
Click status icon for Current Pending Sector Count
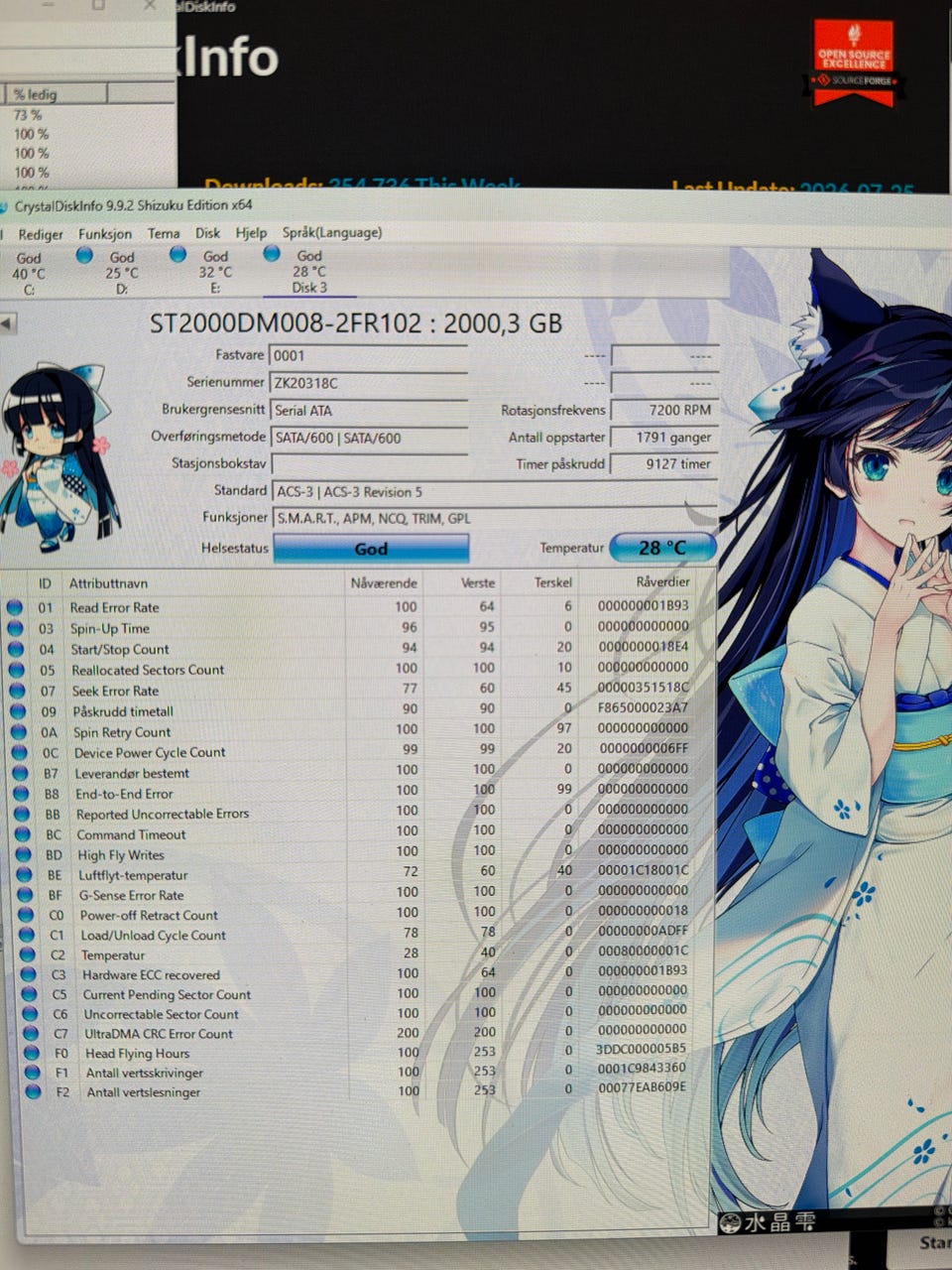30,994
